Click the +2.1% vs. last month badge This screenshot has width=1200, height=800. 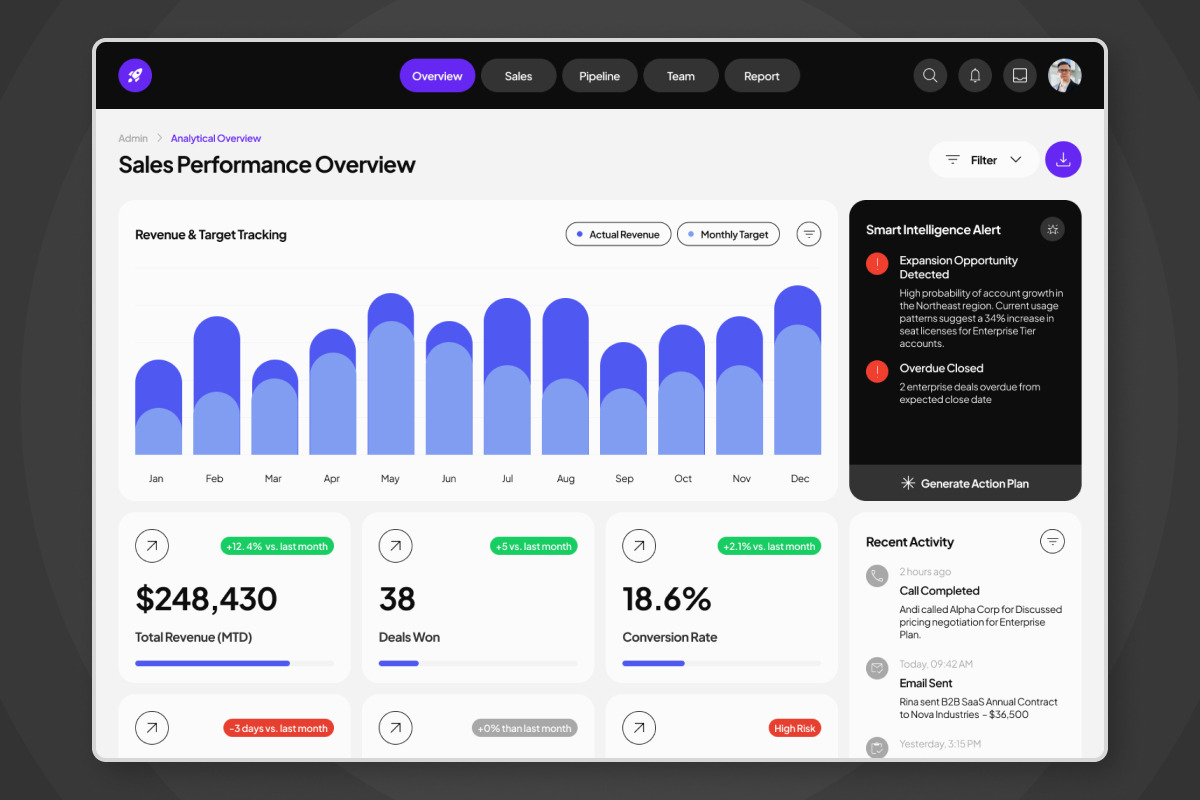pyautogui.click(x=769, y=546)
